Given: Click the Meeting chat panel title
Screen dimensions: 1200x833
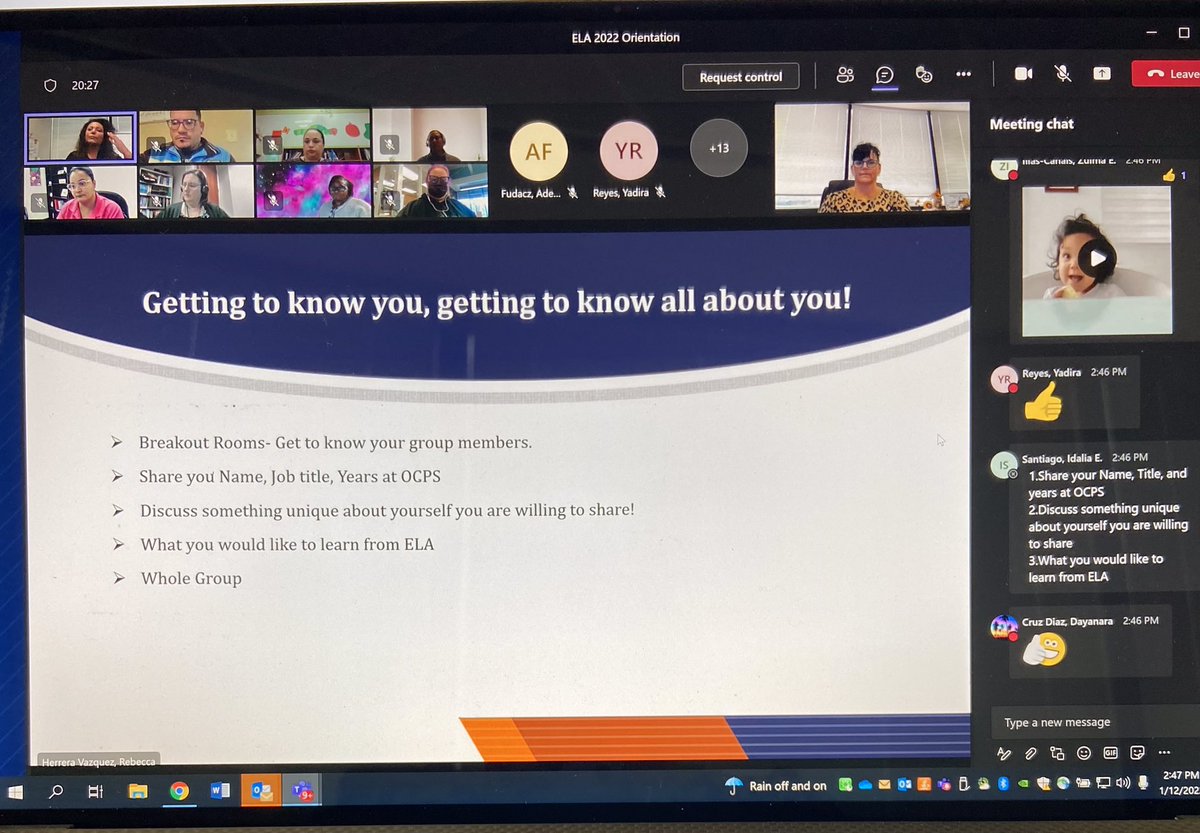Looking at the screenshot, I should (1032, 124).
